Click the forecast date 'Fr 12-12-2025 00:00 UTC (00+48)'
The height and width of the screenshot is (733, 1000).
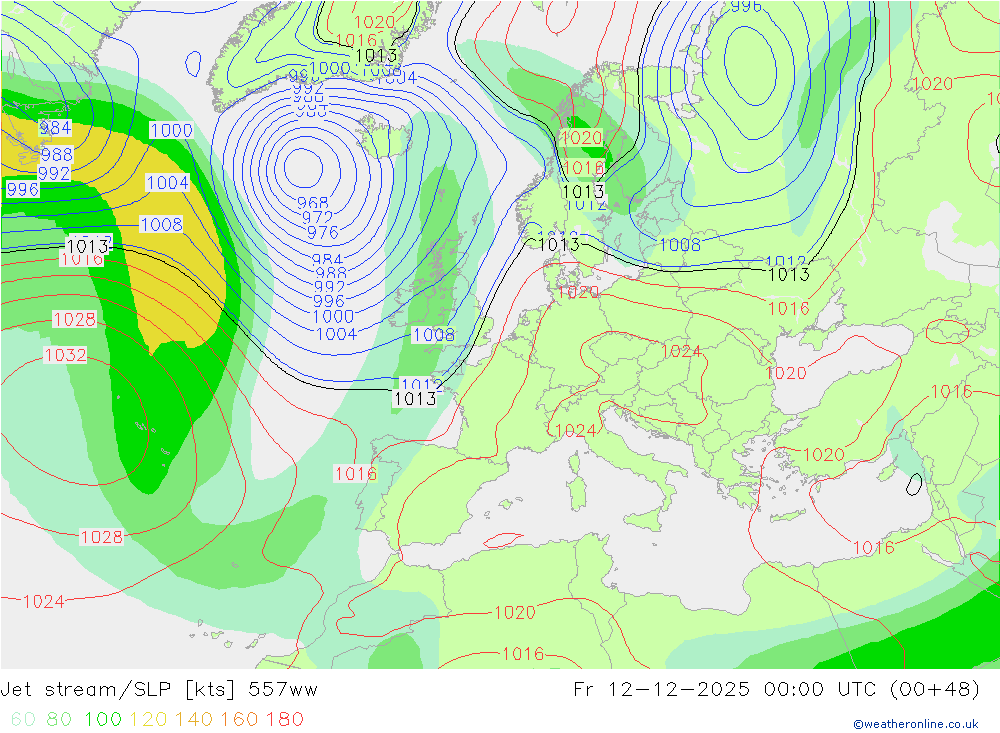pos(776,690)
